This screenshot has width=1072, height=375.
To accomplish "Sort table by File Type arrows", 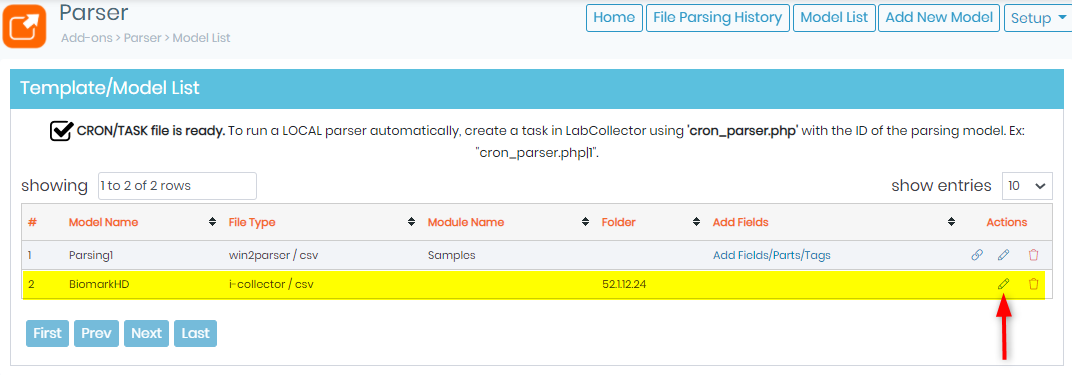I will [x=412, y=222].
